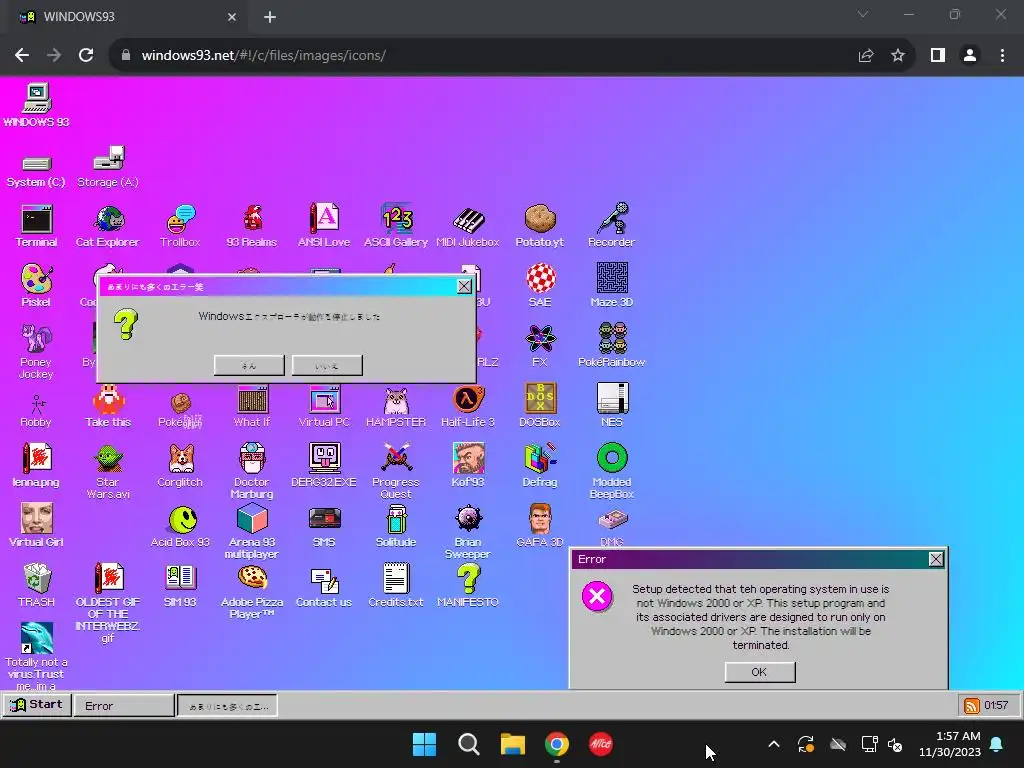
Task: Click the RSS feed tray icon
Action: pyautogui.click(x=971, y=705)
